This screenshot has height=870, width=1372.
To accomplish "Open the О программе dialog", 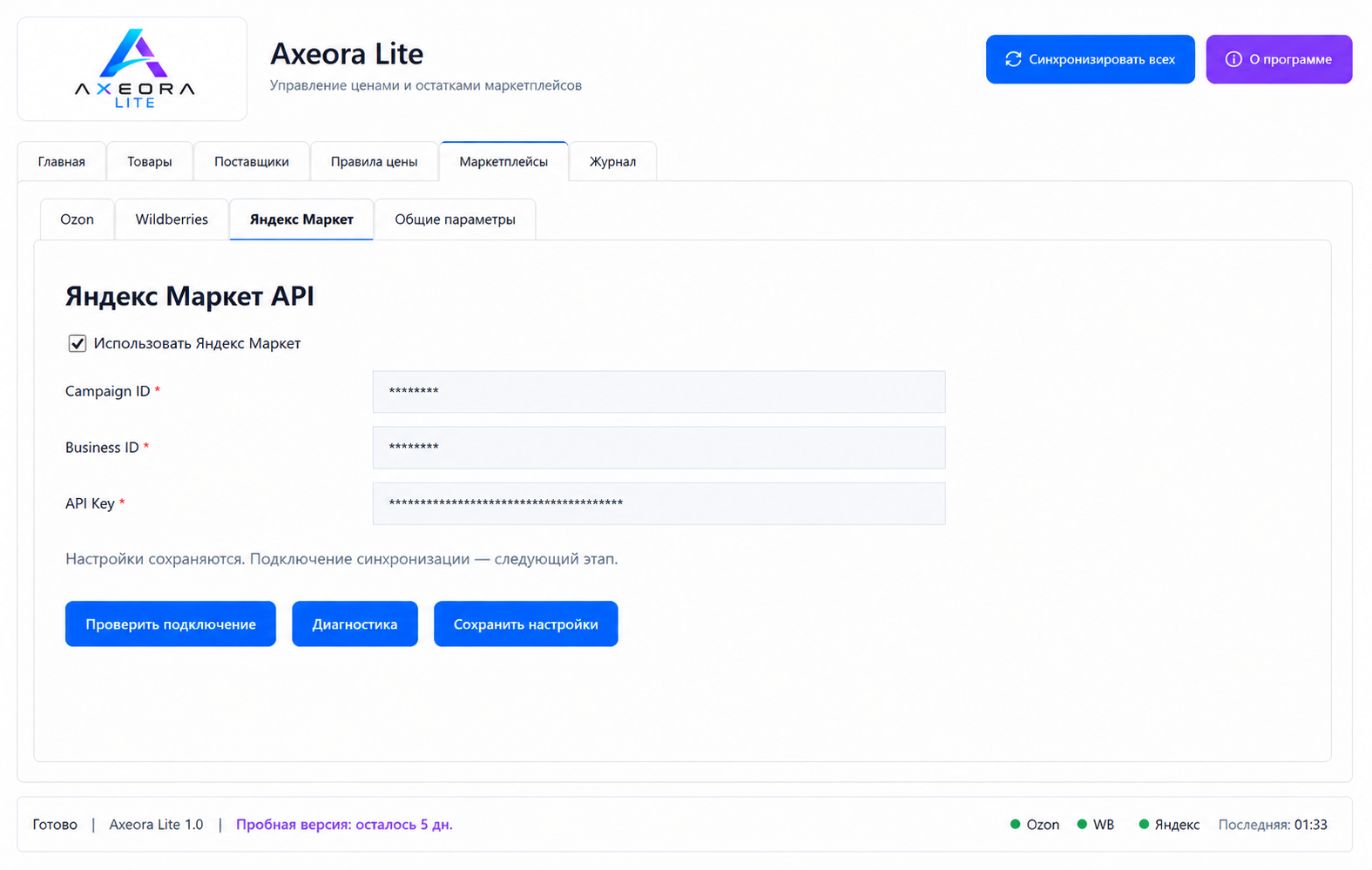I will (1279, 59).
